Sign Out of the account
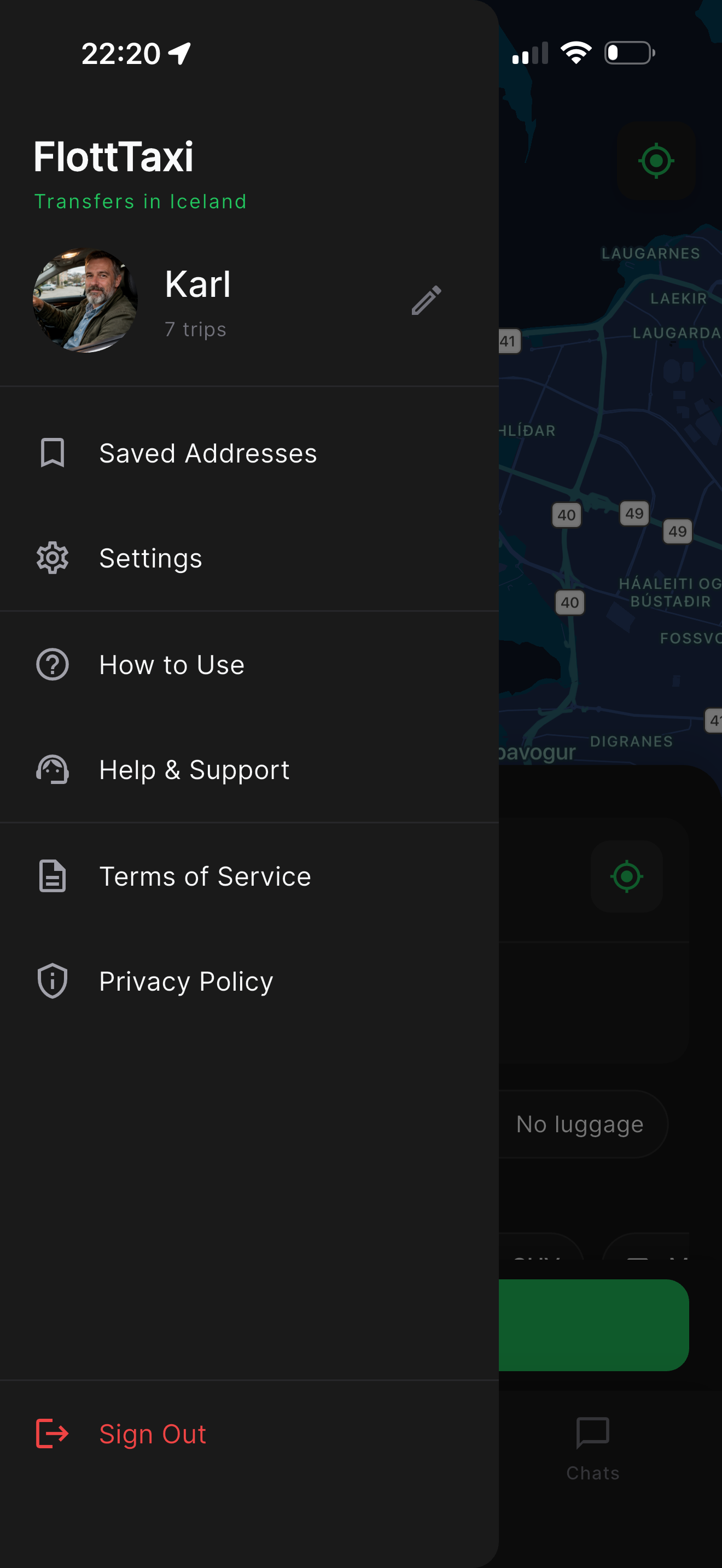Image resolution: width=722 pixels, height=1568 pixels. click(249, 1434)
